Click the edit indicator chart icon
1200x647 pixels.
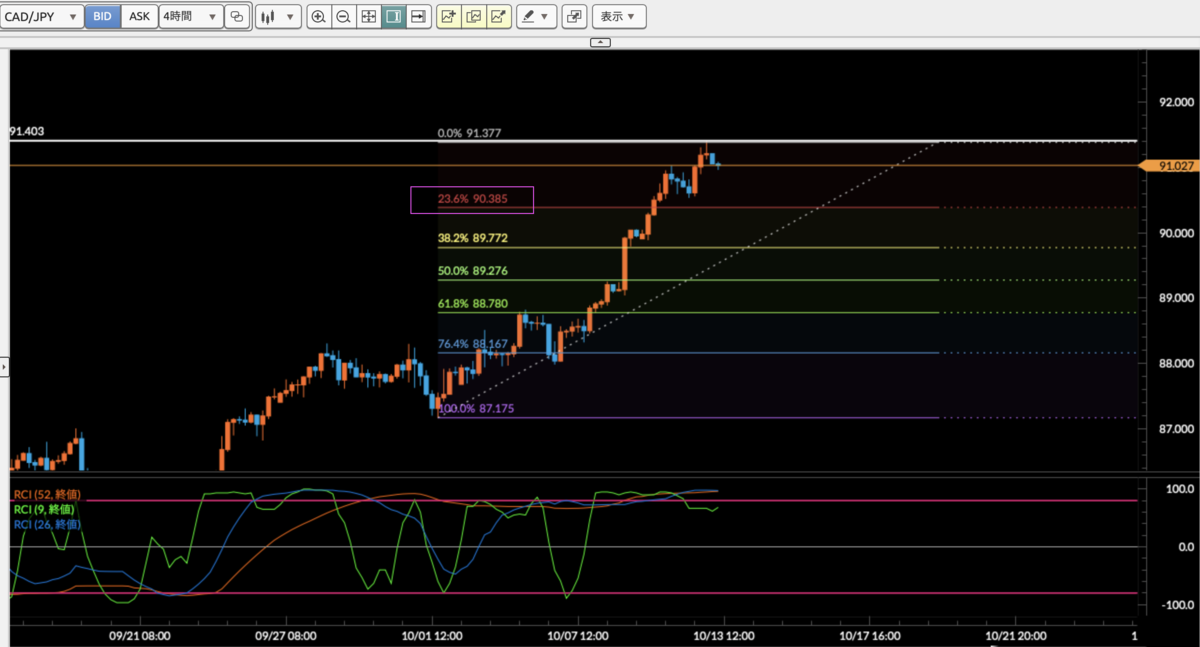coord(474,16)
